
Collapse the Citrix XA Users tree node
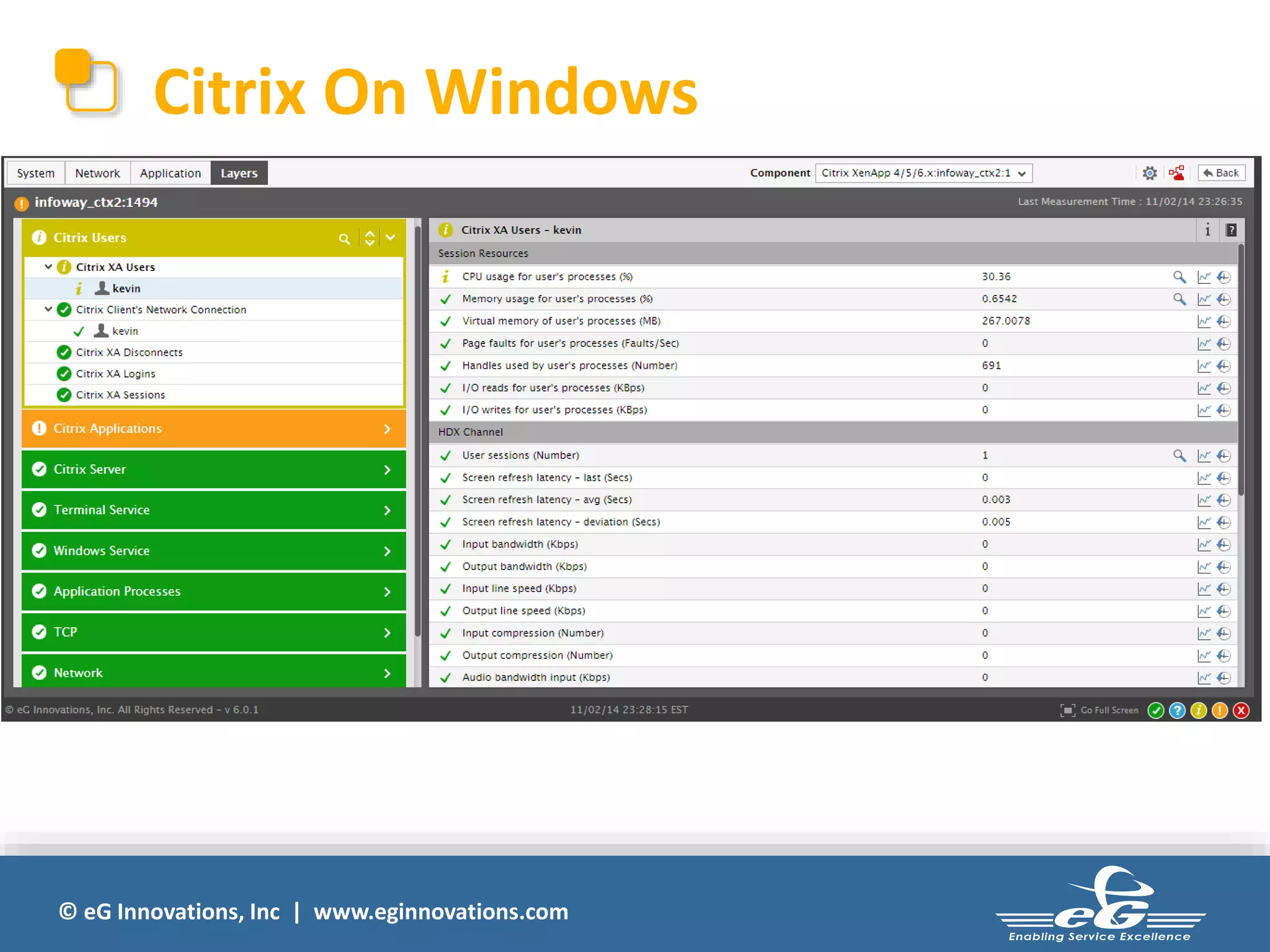[48, 267]
